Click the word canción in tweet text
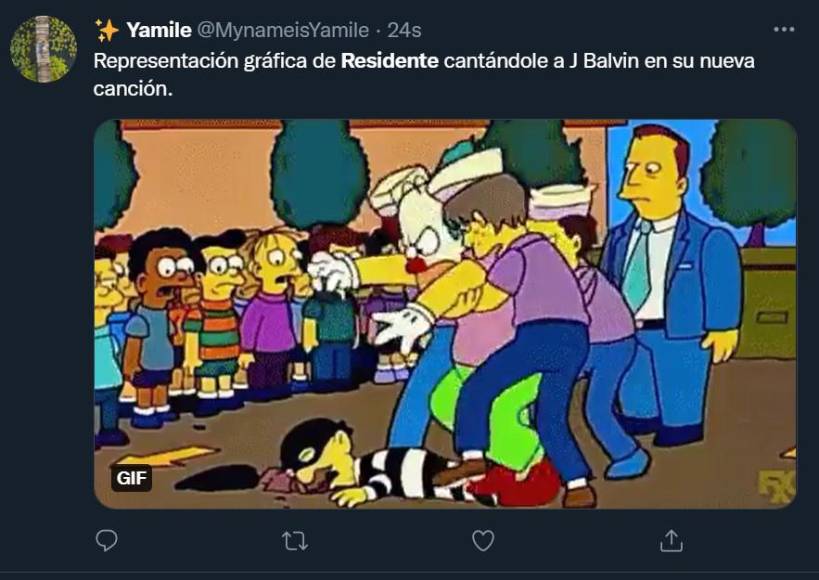 point(133,89)
